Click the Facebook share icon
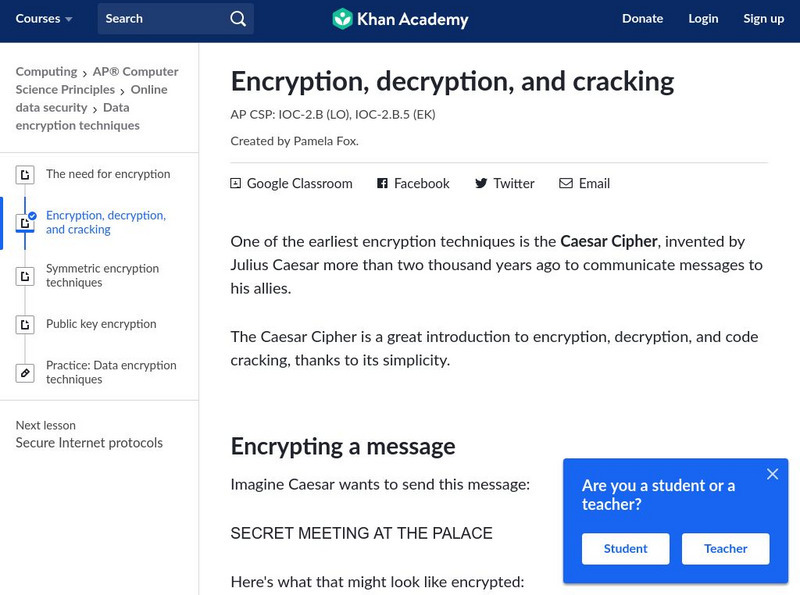Screen dimensions: 800x595 pos(382,183)
